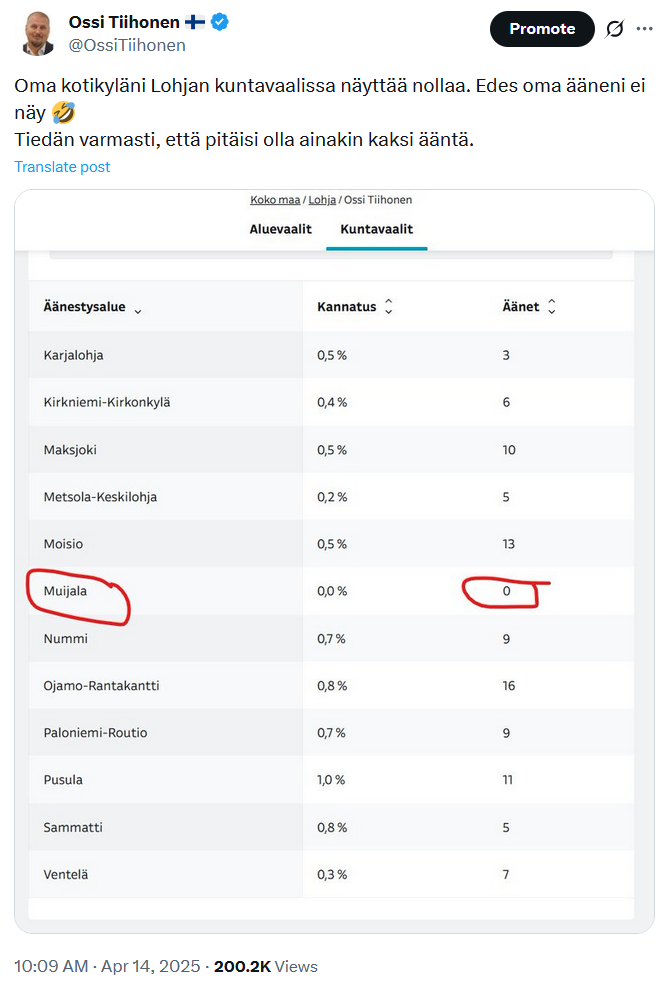Open Ossi Tiihonen's profile avatar
672x991 pixels.
[38, 33]
